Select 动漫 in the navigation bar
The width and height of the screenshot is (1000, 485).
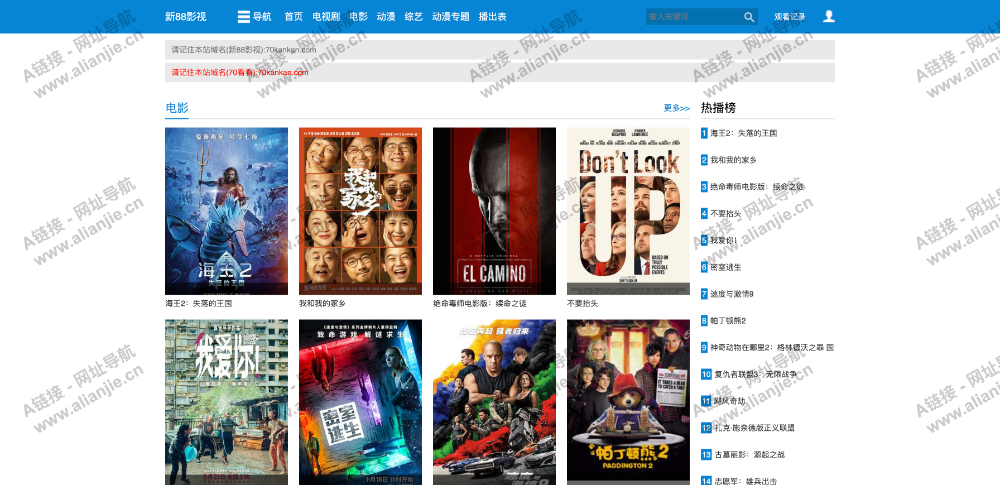click(386, 17)
